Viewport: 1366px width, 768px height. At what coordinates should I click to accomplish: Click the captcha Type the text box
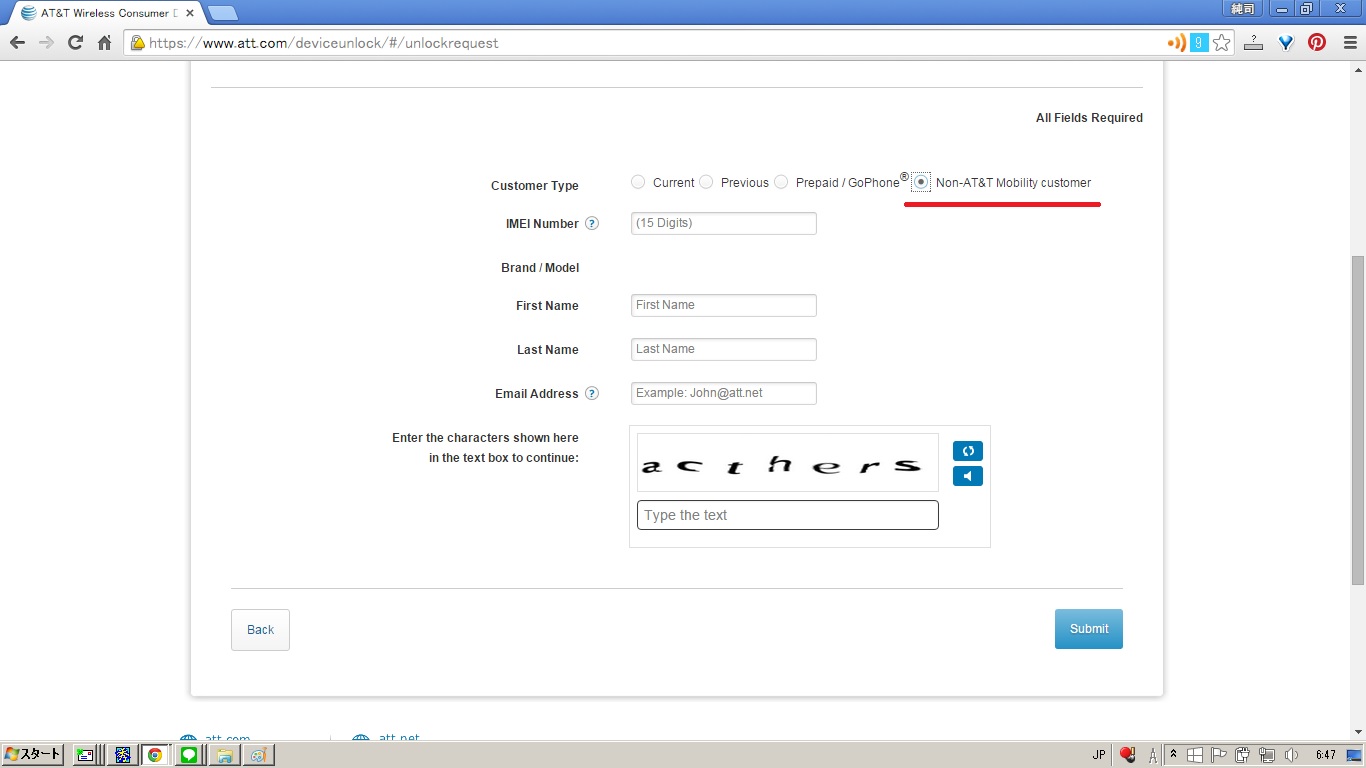pos(788,515)
